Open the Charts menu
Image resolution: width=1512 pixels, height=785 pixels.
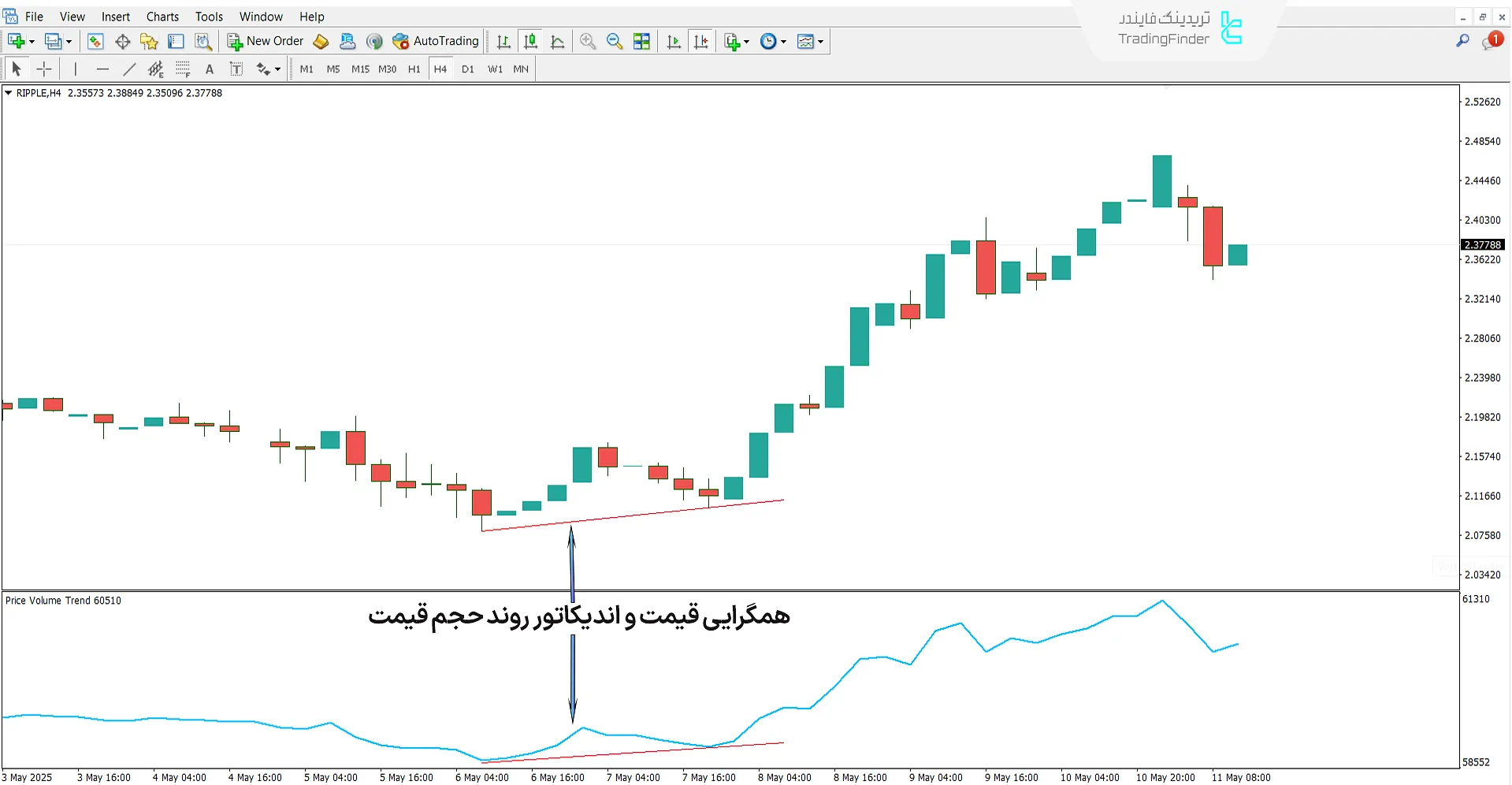(162, 16)
